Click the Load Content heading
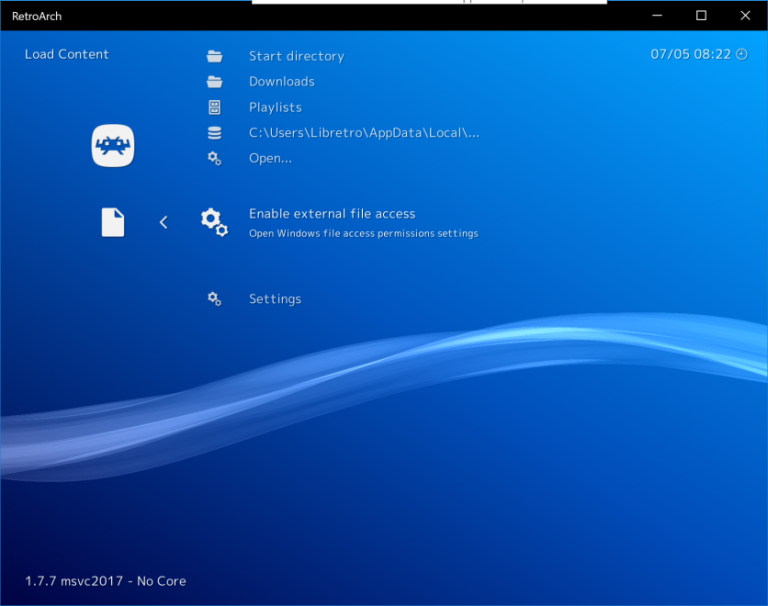 tap(67, 54)
